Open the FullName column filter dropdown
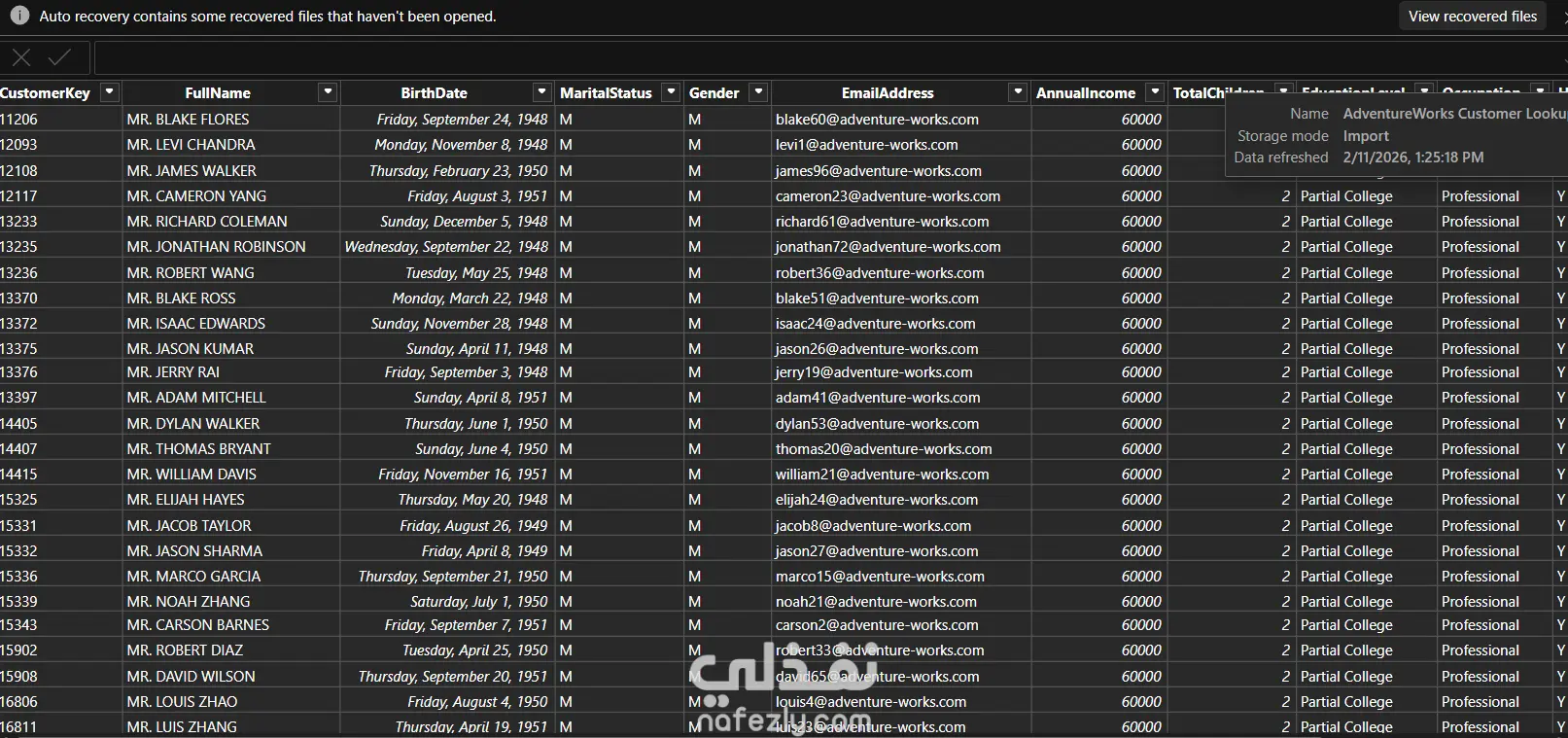The height and width of the screenshot is (738, 1568). (328, 92)
